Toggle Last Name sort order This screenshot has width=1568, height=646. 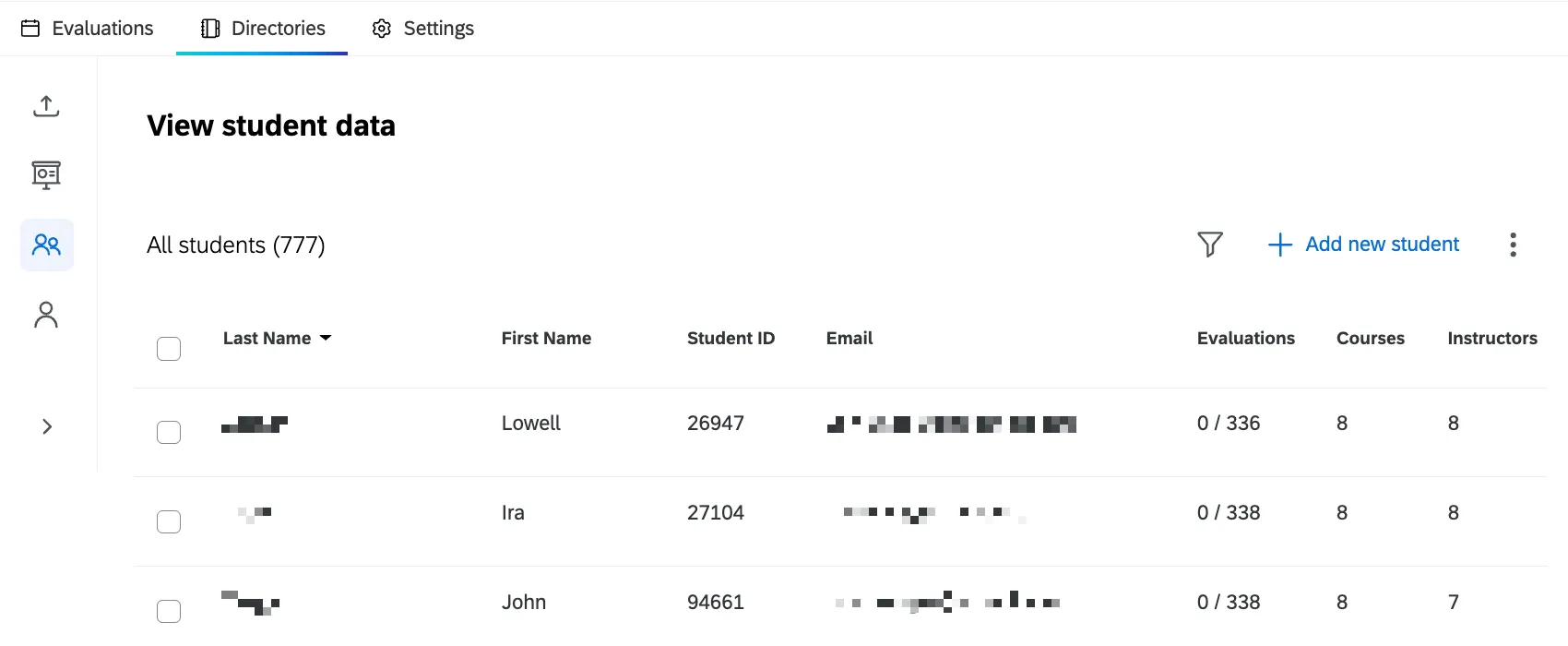coord(277,338)
